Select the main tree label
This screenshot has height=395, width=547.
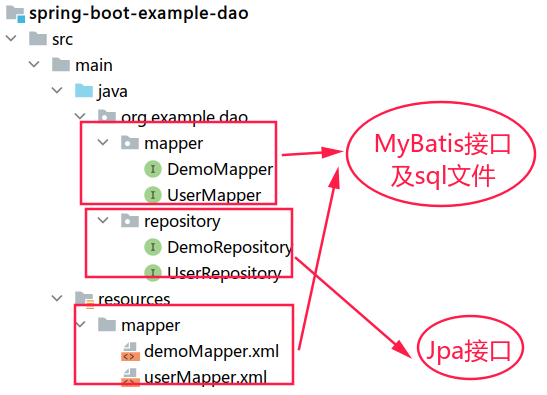pos(94,65)
